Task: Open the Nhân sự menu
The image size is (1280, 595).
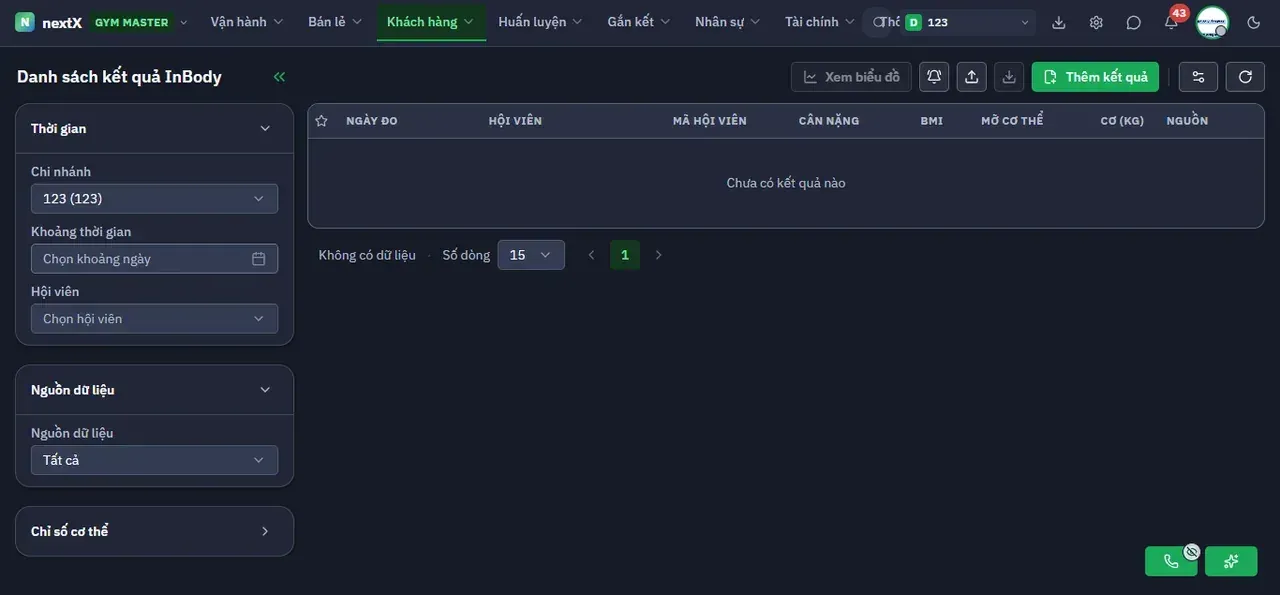Action: tap(728, 22)
